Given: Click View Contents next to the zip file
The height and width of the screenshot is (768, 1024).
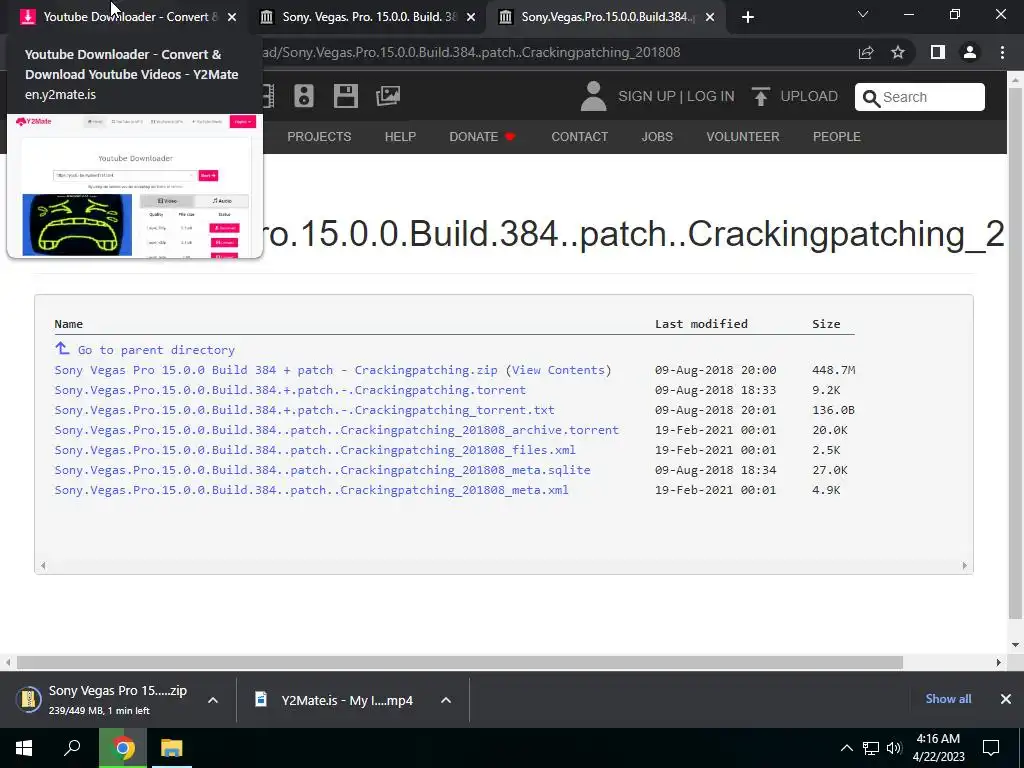Looking at the screenshot, I should (558, 370).
